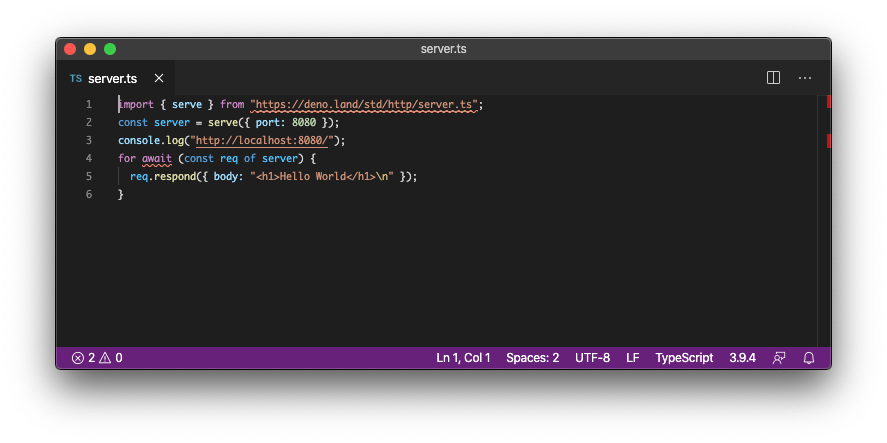Viewport: 887px width, 443px height.
Task: Open the errors count in status bar
Action: coord(83,358)
